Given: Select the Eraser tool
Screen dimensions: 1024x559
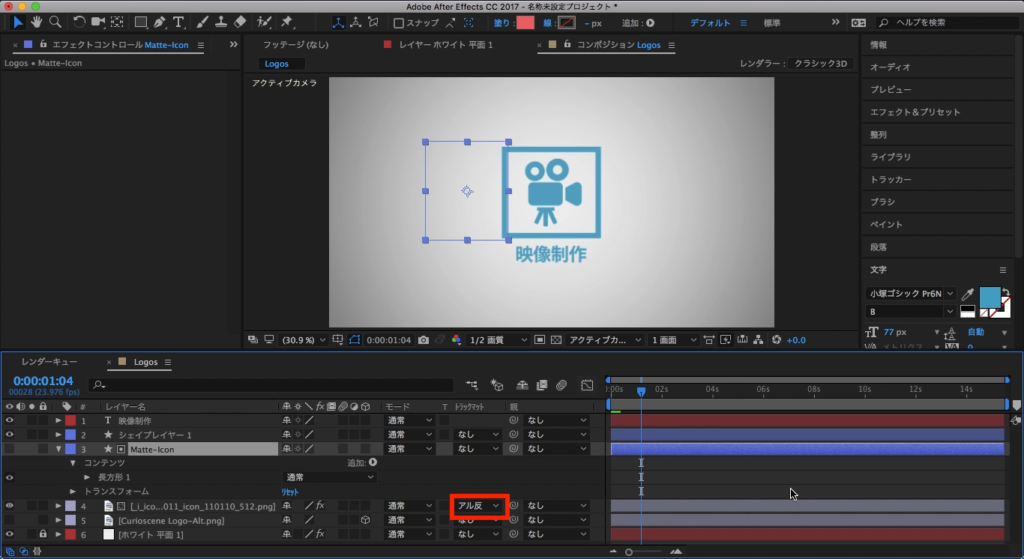Looking at the screenshot, I should [x=238, y=22].
